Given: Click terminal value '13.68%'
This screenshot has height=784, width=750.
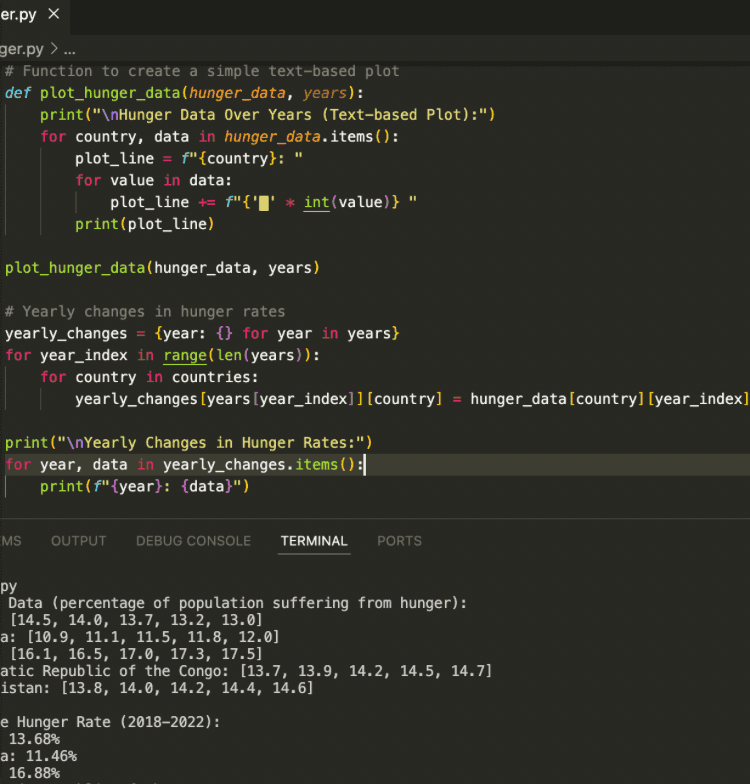Looking at the screenshot, I should coord(34,739).
